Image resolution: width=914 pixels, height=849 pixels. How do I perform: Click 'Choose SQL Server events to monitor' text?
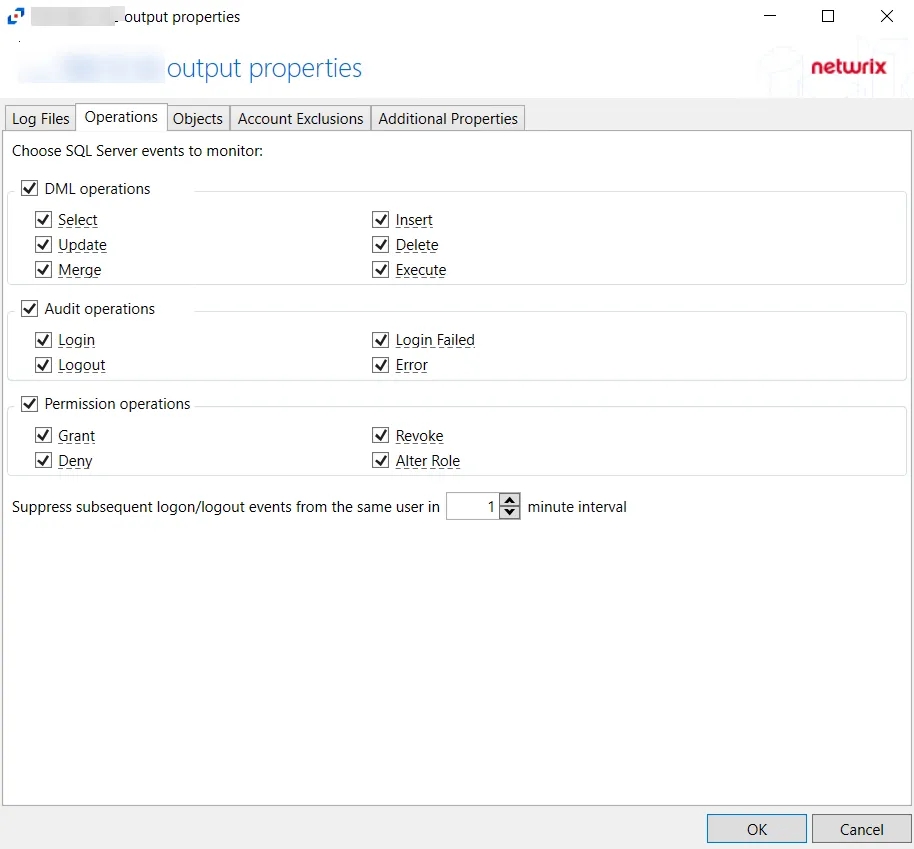tap(138, 151)
